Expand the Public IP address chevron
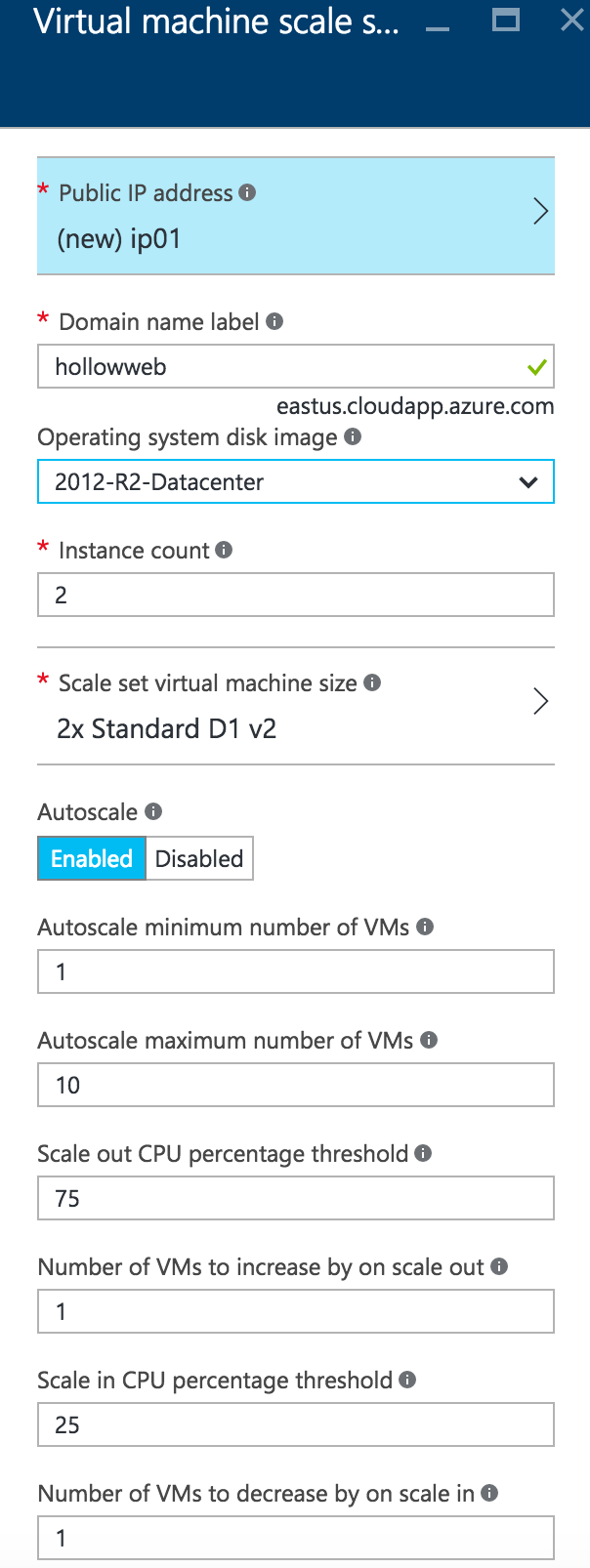590x1568 pixels. pos(540,212)
